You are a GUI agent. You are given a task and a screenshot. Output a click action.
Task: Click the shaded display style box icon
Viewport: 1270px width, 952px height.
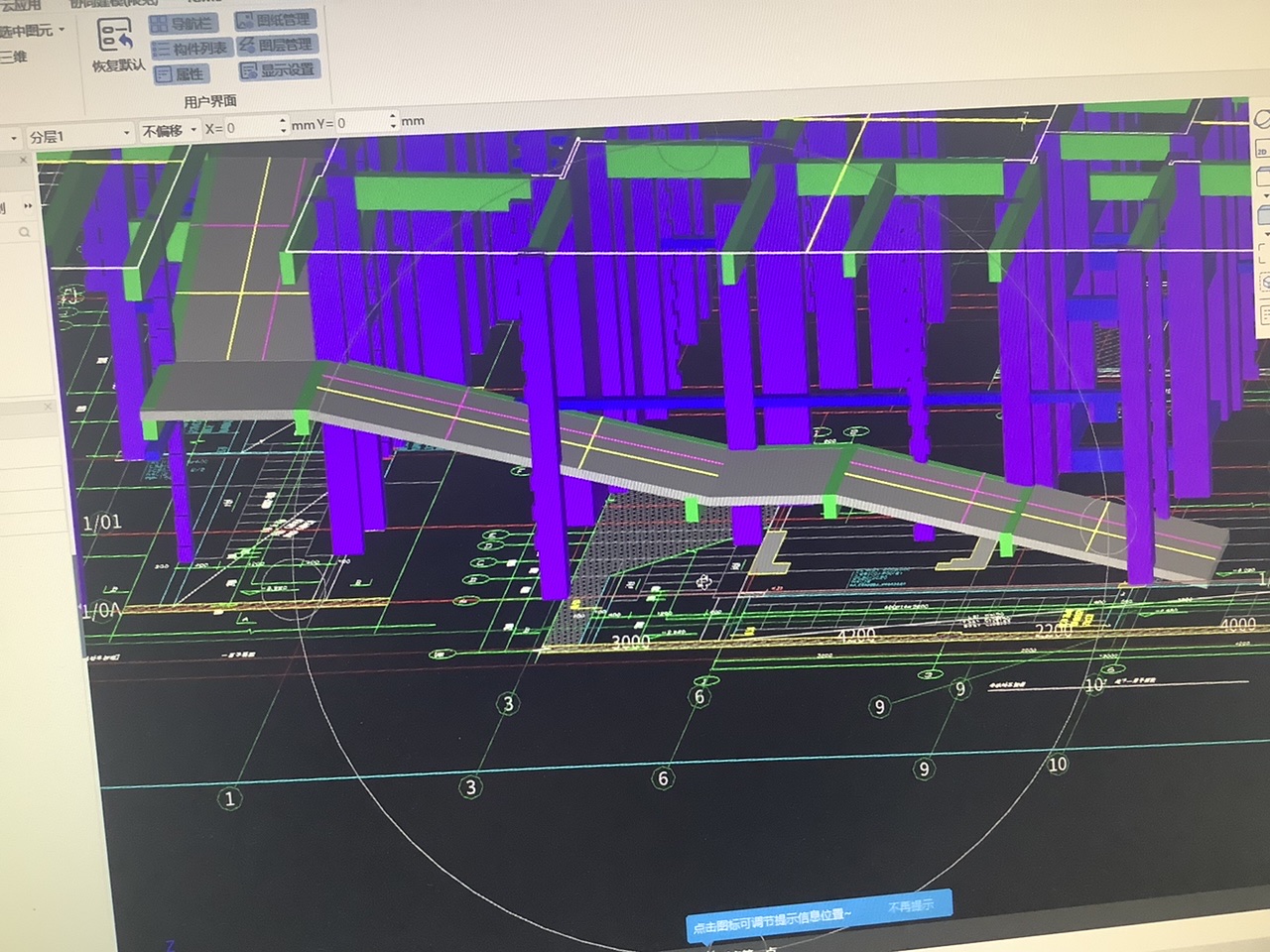(x=1264, y=214)
